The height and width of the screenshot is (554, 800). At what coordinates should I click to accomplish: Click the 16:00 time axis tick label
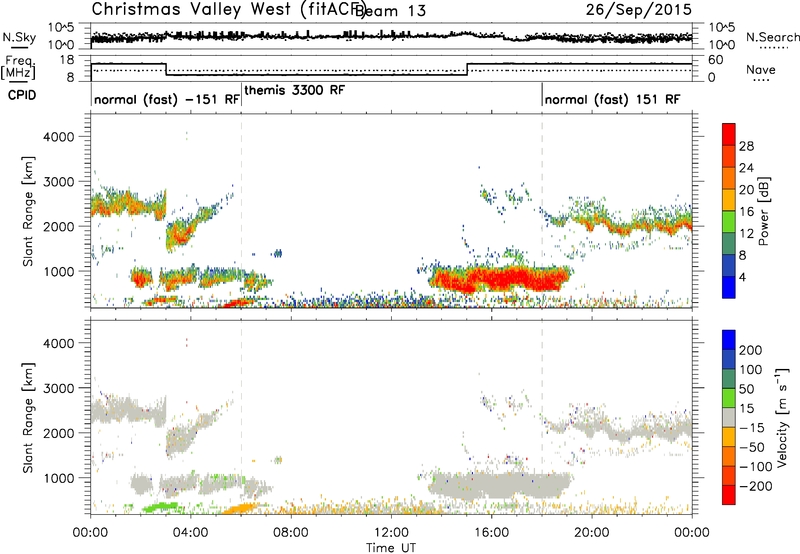pyautogui.click(x=491, y=533)
